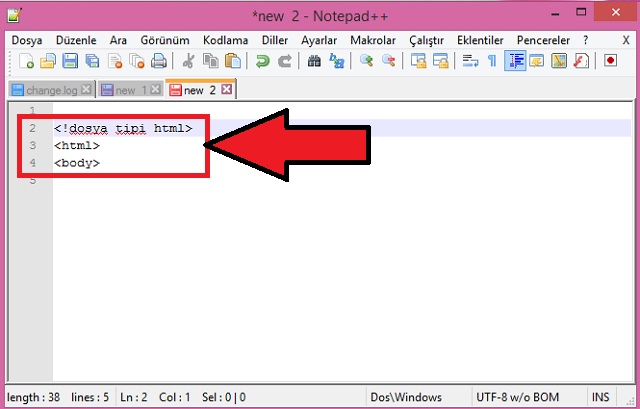Viewport: 640px width, 409px height.
Task: Open the Pencereler menu
Action: click(543, 40)
